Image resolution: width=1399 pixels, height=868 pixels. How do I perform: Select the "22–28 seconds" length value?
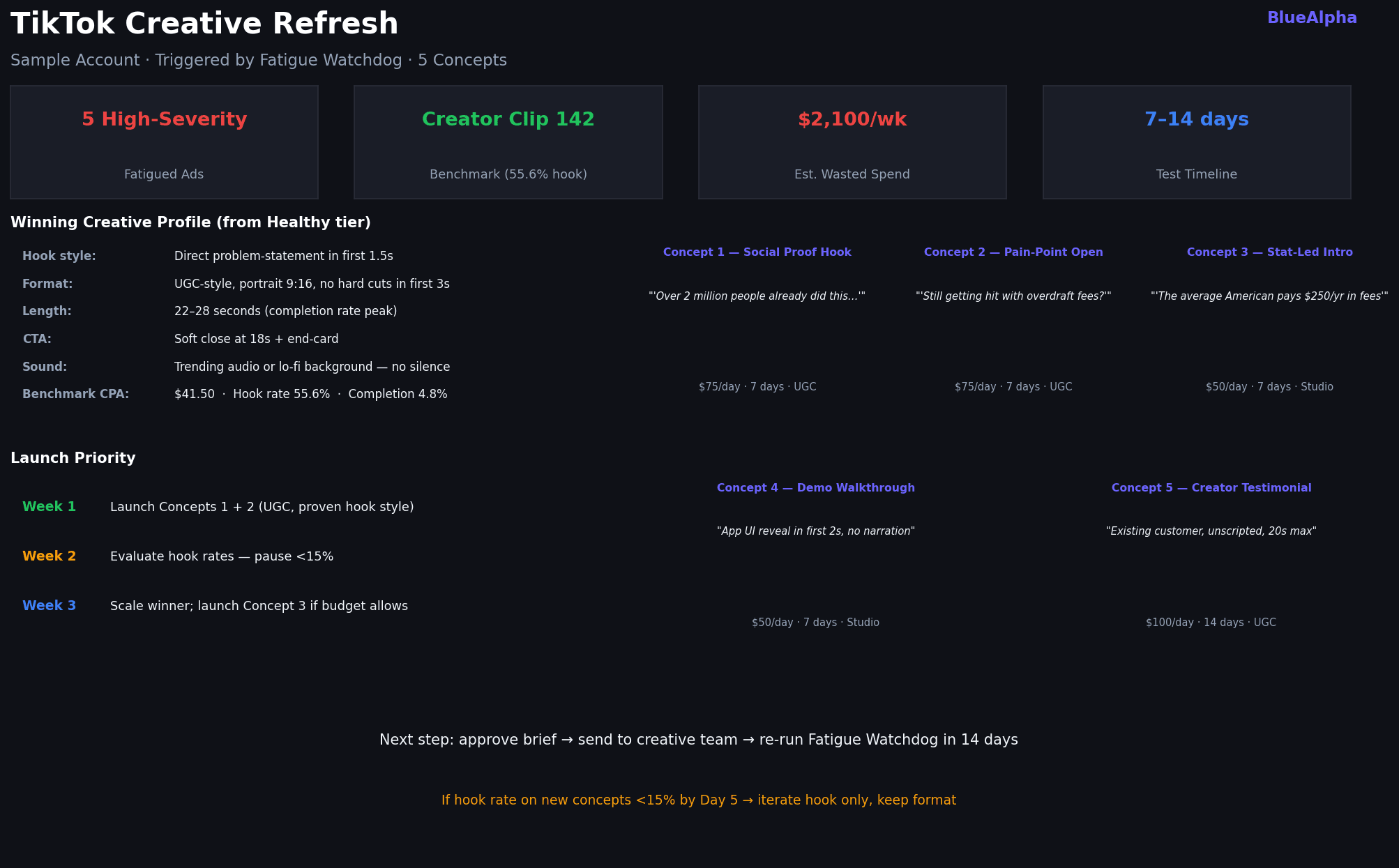286,312
